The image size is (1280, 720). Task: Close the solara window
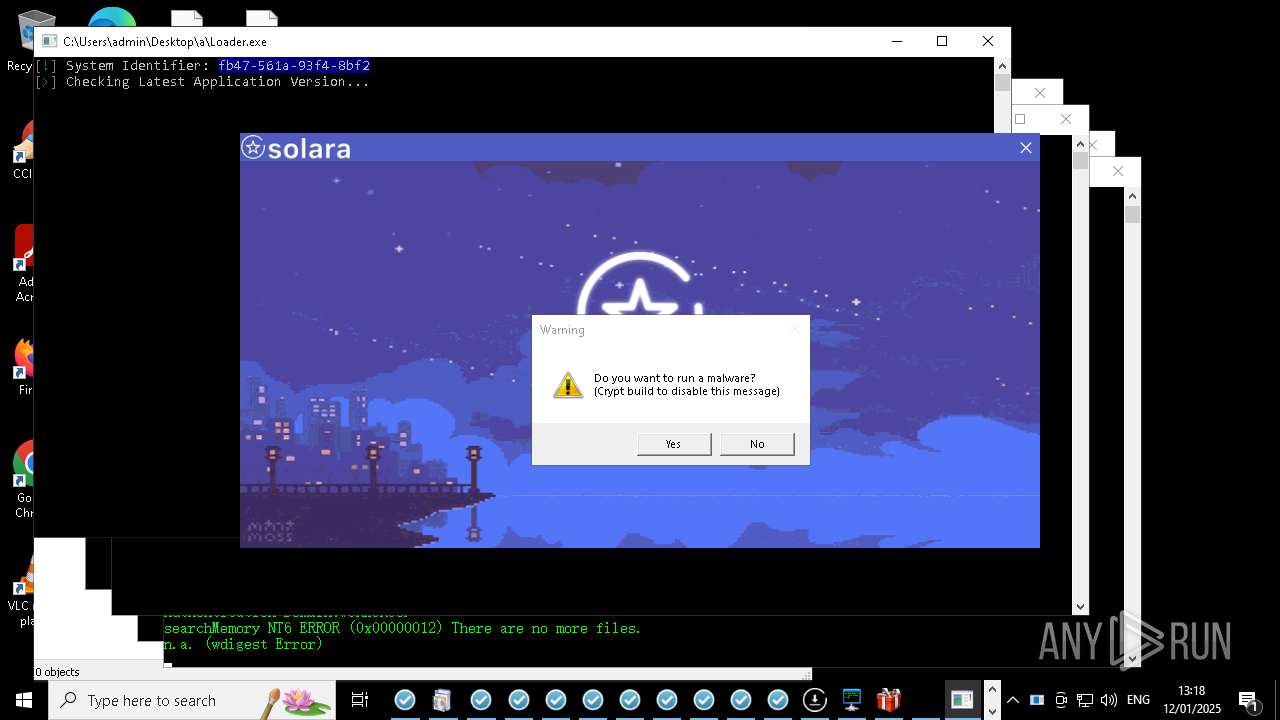(x=1025, y=148)
